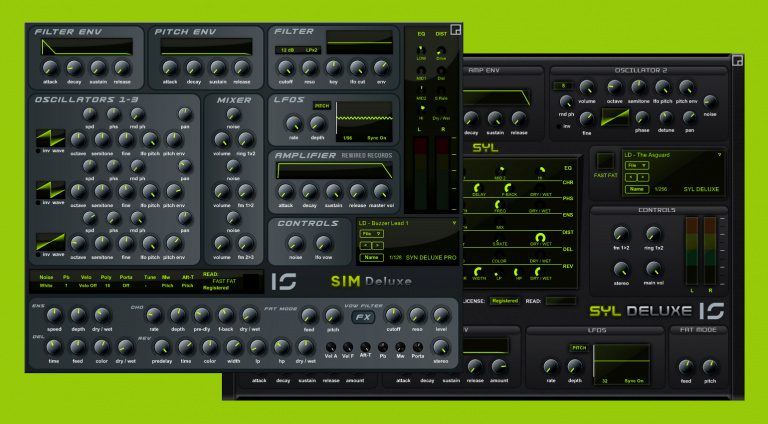Image resolution: width=768 pixels, height=424 pixels.
Task: Open the File dropdown in SYL preset panel
Action: [x=637, y=165]
